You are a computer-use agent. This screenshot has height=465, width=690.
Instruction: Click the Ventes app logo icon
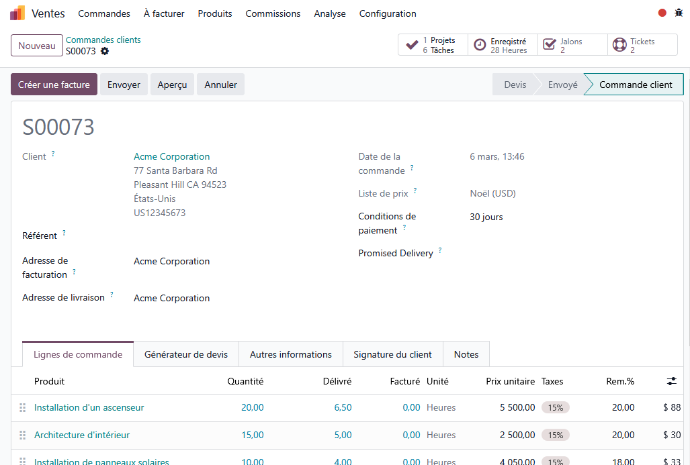point(18,14)
